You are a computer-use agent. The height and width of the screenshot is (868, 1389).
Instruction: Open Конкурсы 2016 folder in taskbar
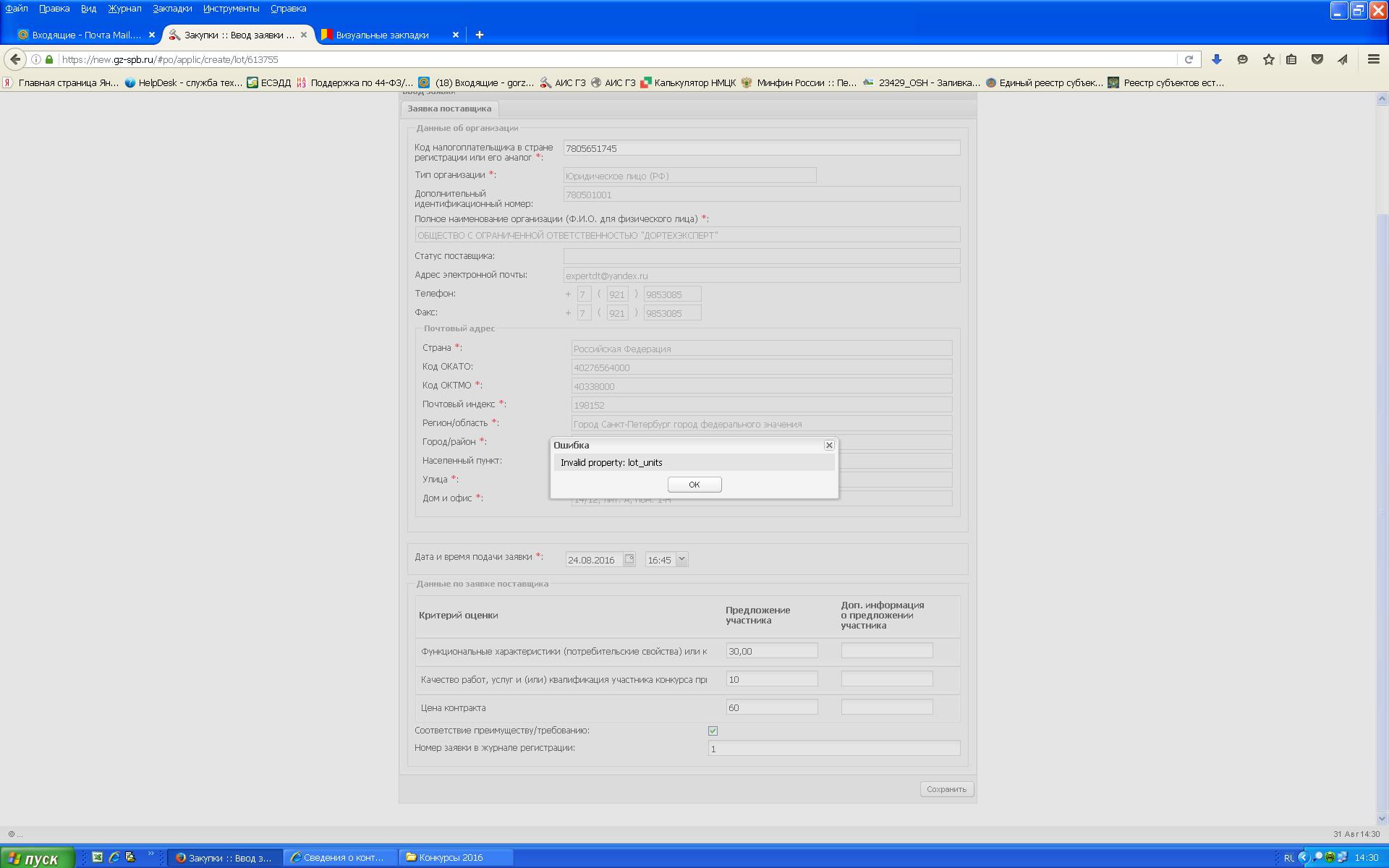point(450,857)
